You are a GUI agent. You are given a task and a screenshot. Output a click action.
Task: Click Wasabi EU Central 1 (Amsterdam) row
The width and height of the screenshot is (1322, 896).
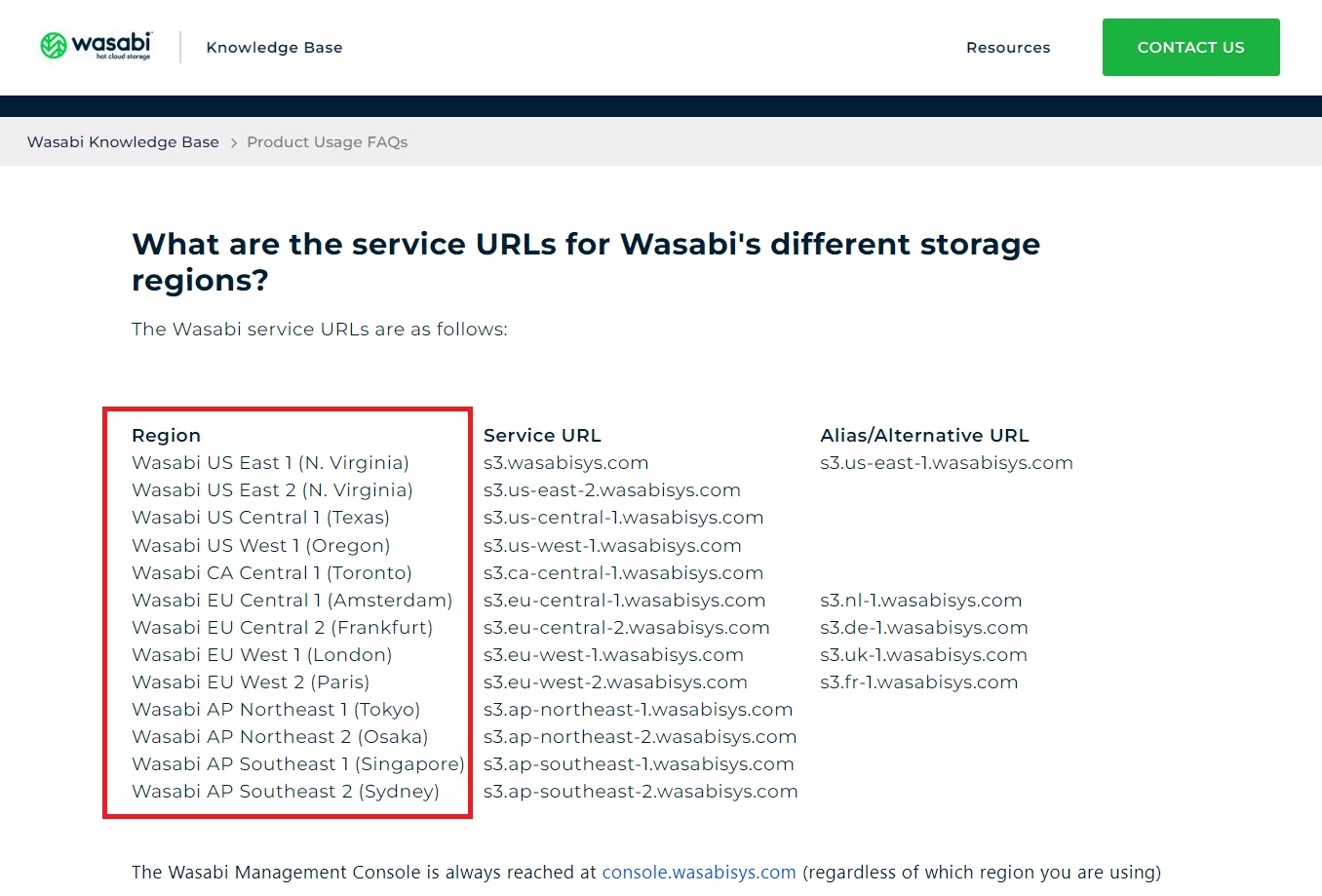point(292,601)
